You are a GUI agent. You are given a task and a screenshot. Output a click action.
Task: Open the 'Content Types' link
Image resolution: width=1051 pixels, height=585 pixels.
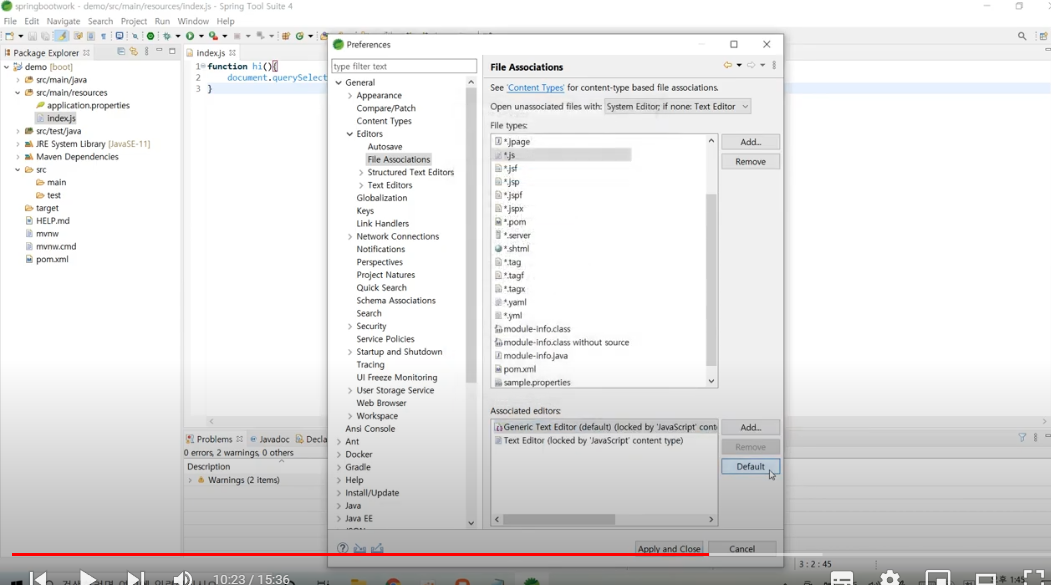click(536, 88)
